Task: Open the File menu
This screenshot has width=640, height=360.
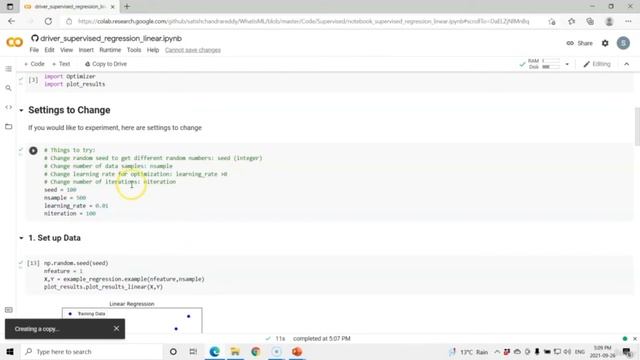Action: click(x=34, y=50)
